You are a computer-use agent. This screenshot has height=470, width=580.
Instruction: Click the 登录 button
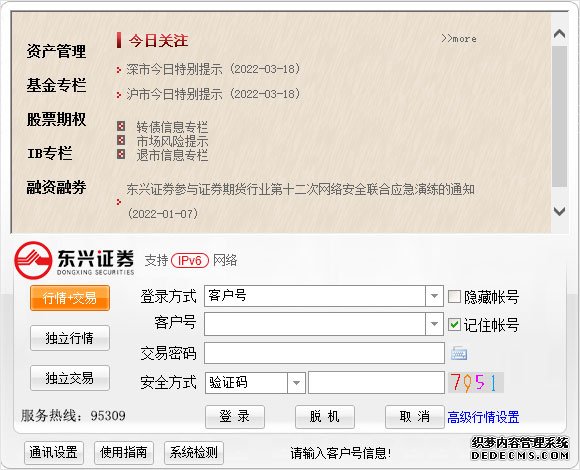tap(235, 417)
